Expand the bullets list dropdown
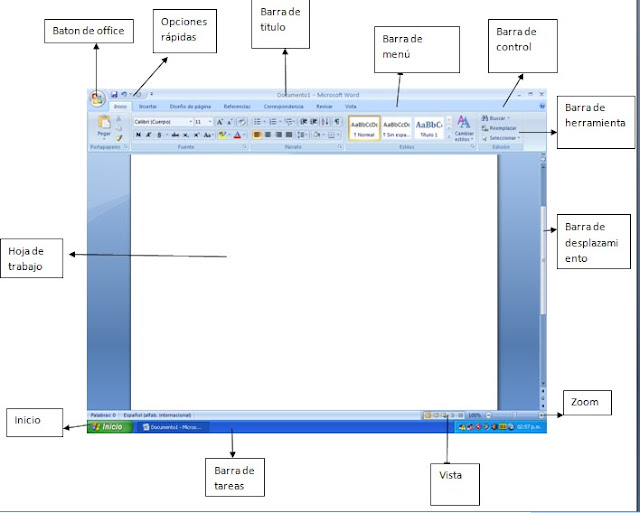The width and height of the screenshot is (640, 513). [264, 122]
